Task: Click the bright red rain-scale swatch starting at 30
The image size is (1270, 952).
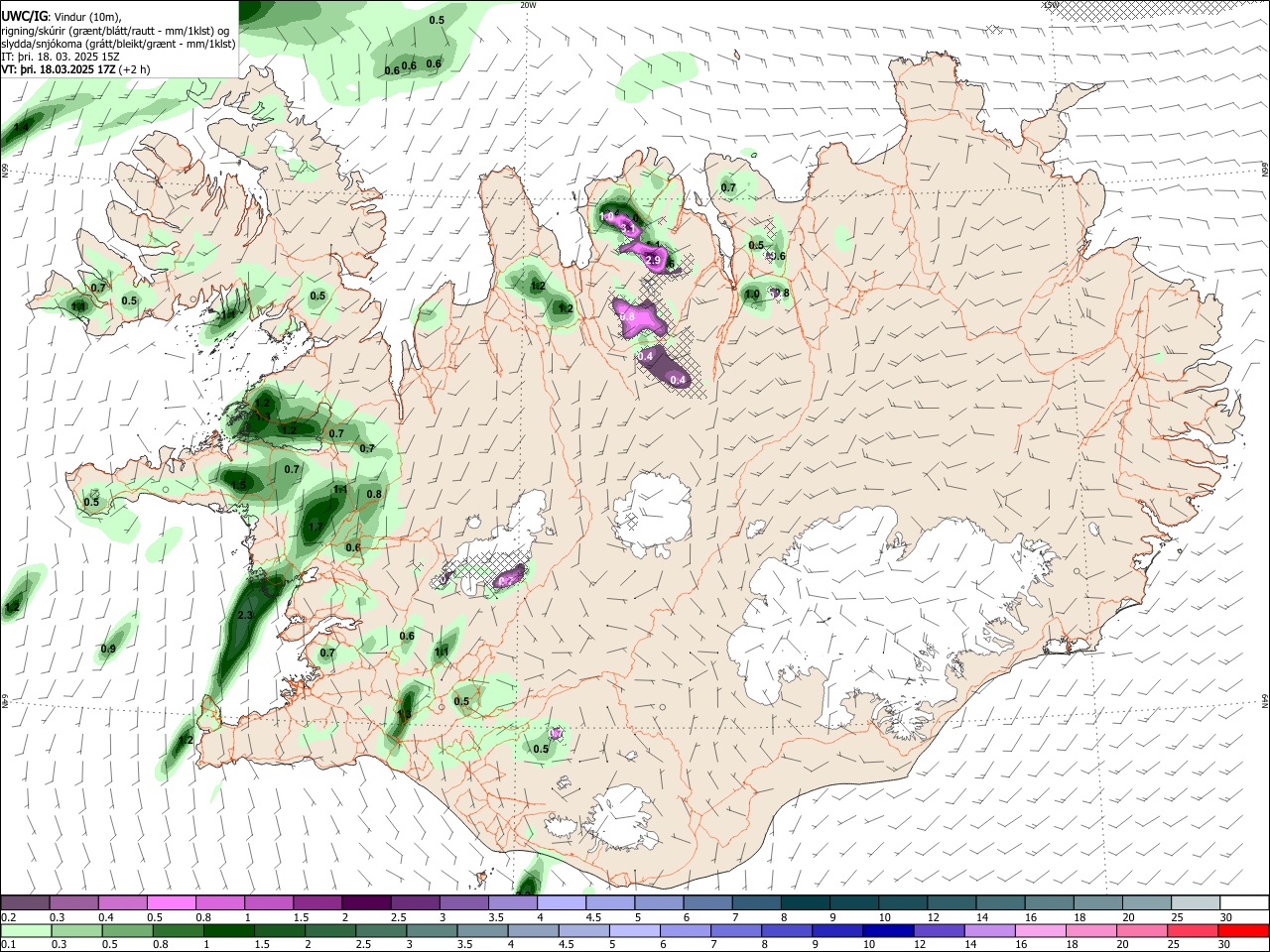Action: (1243, 930)
